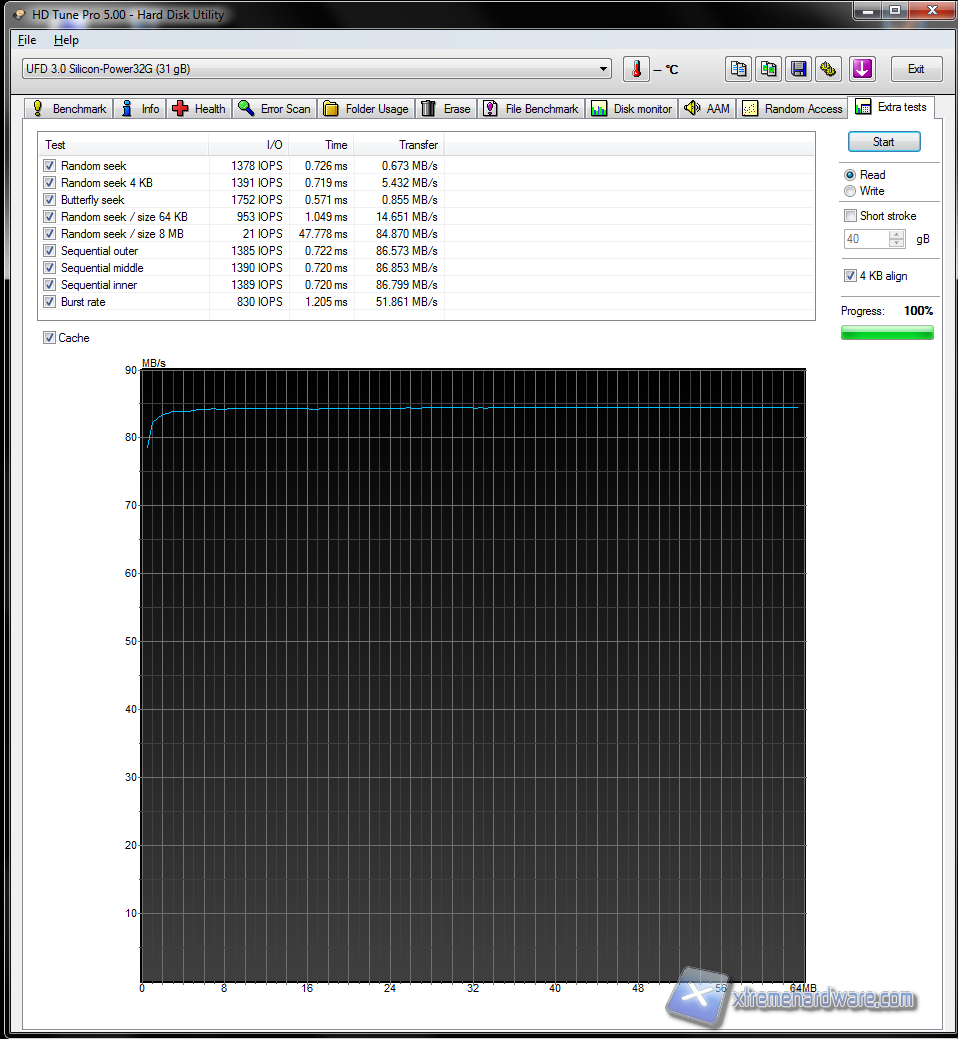The image size is (958, 1039).
Task: Click the purple down arrow icon
Action: tap(862, 69)
